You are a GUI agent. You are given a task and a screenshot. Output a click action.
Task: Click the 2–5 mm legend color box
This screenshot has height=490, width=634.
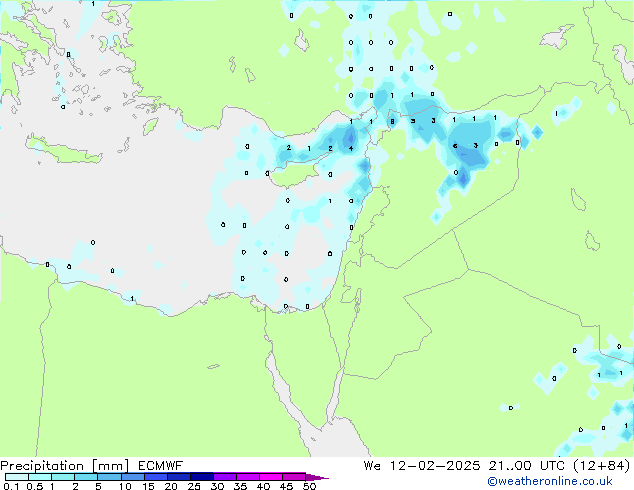point(86,477)
